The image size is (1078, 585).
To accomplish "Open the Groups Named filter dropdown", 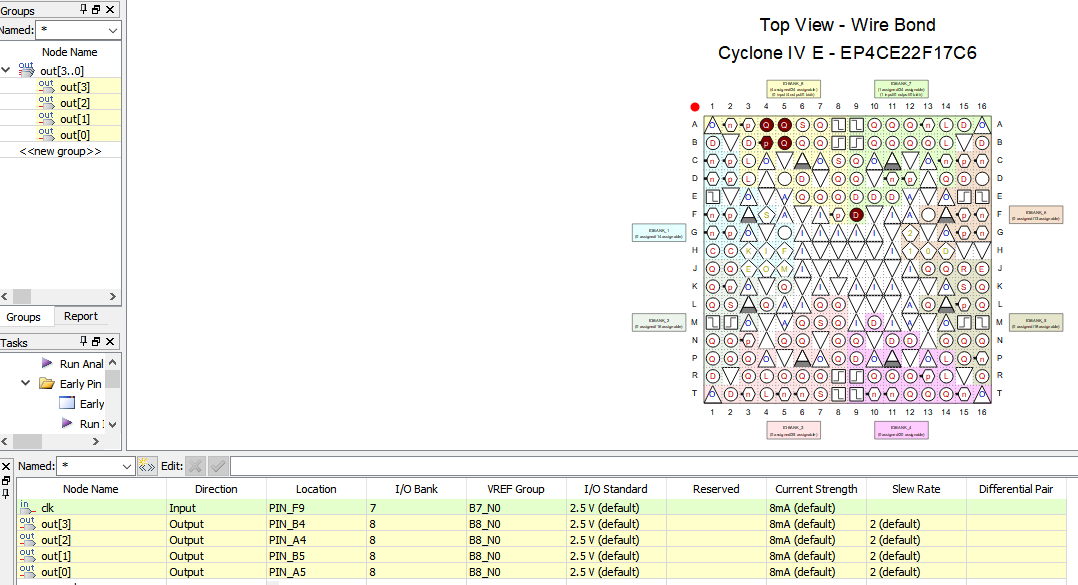I will click(113, 30).
